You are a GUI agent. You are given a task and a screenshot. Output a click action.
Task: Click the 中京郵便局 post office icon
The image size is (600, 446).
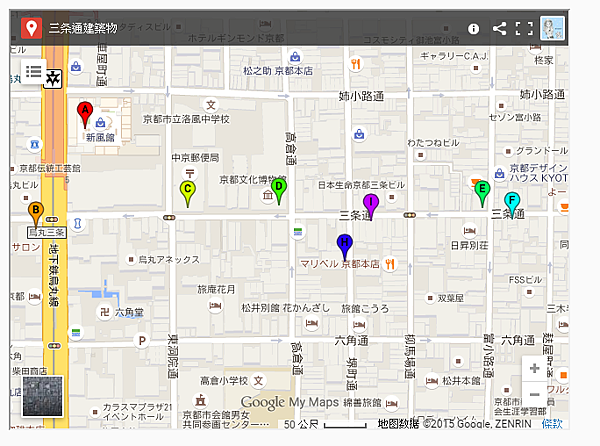coord(190,174)
